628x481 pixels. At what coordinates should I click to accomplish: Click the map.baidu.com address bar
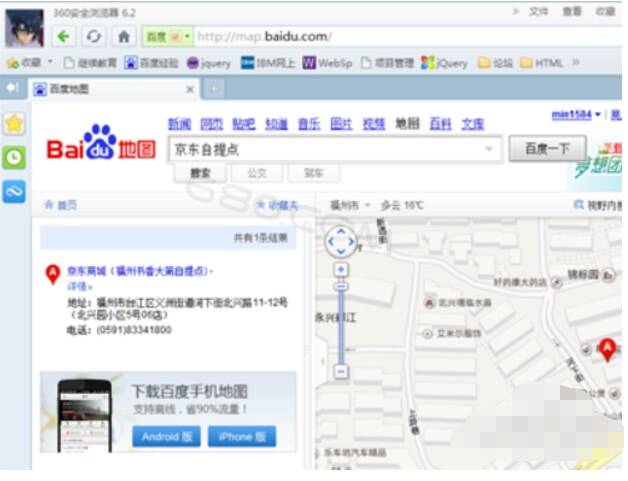point(407,37)
